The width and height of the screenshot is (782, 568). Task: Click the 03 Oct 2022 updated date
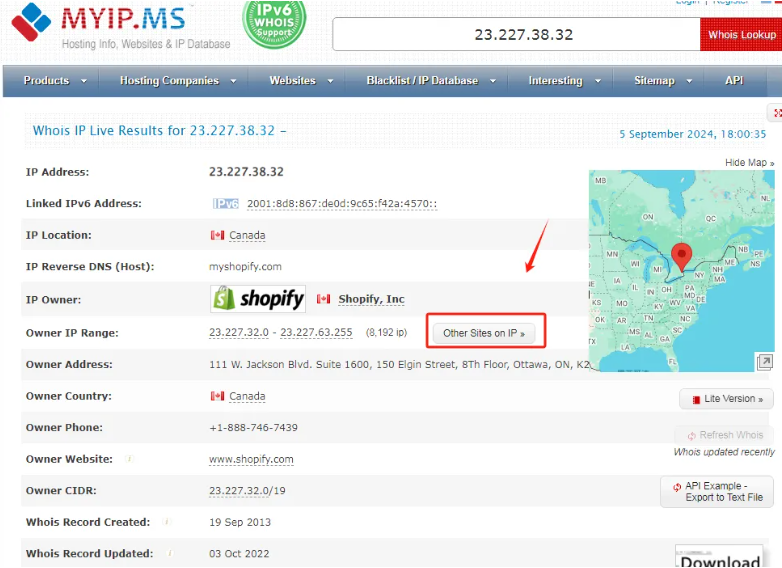(x=239, y=554)
